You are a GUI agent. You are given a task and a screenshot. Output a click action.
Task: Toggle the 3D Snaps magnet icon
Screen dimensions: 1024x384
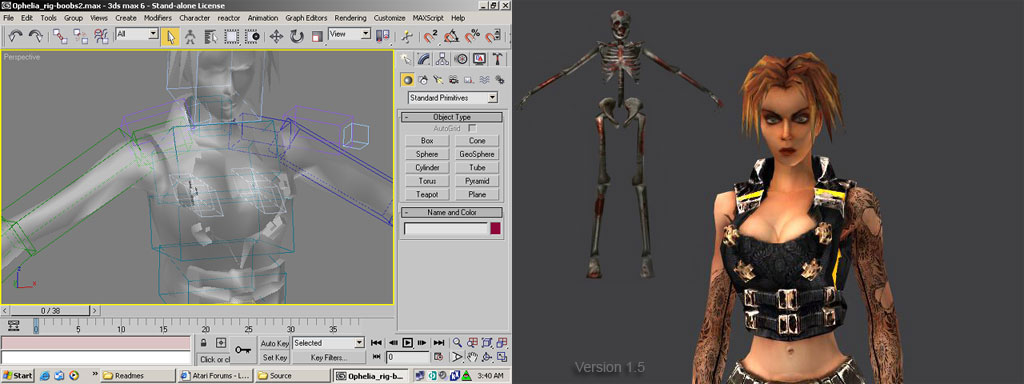pos(431,37)
